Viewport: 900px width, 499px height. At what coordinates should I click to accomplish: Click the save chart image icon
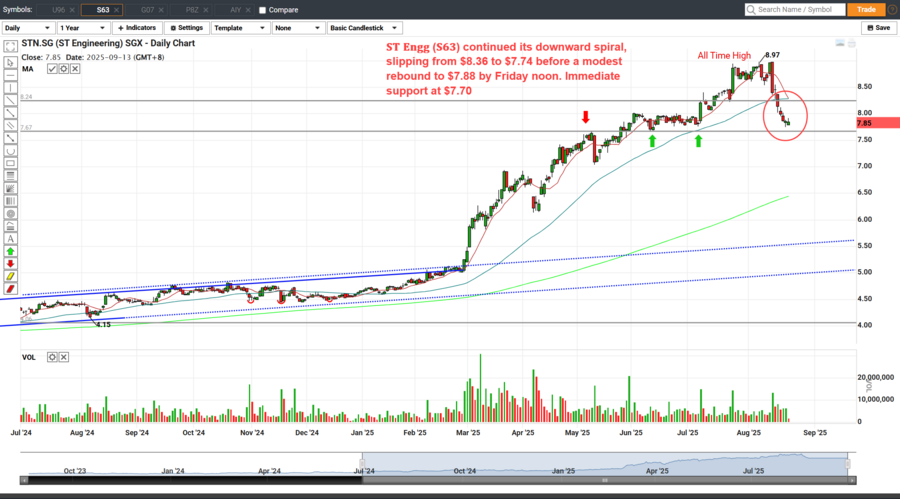840,44
